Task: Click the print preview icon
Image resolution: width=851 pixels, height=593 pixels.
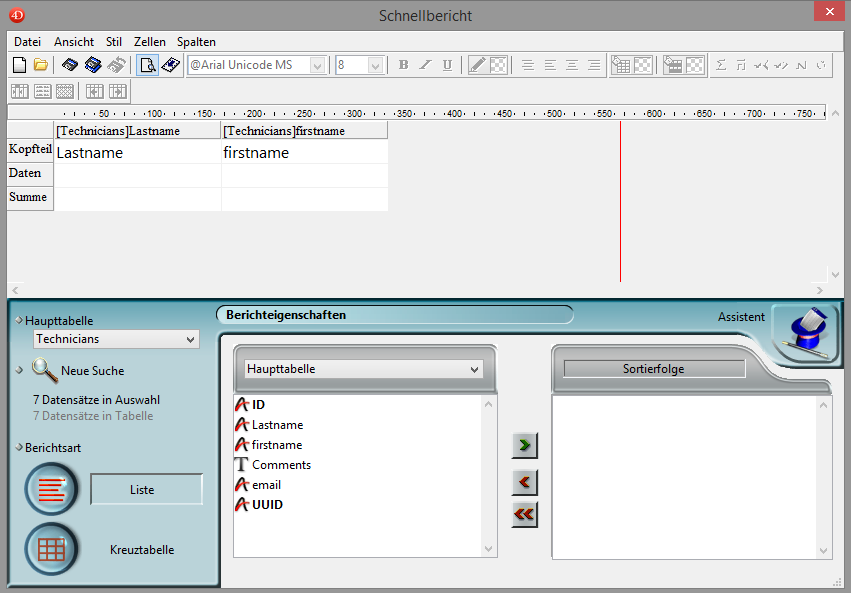Action: (147, 65)
